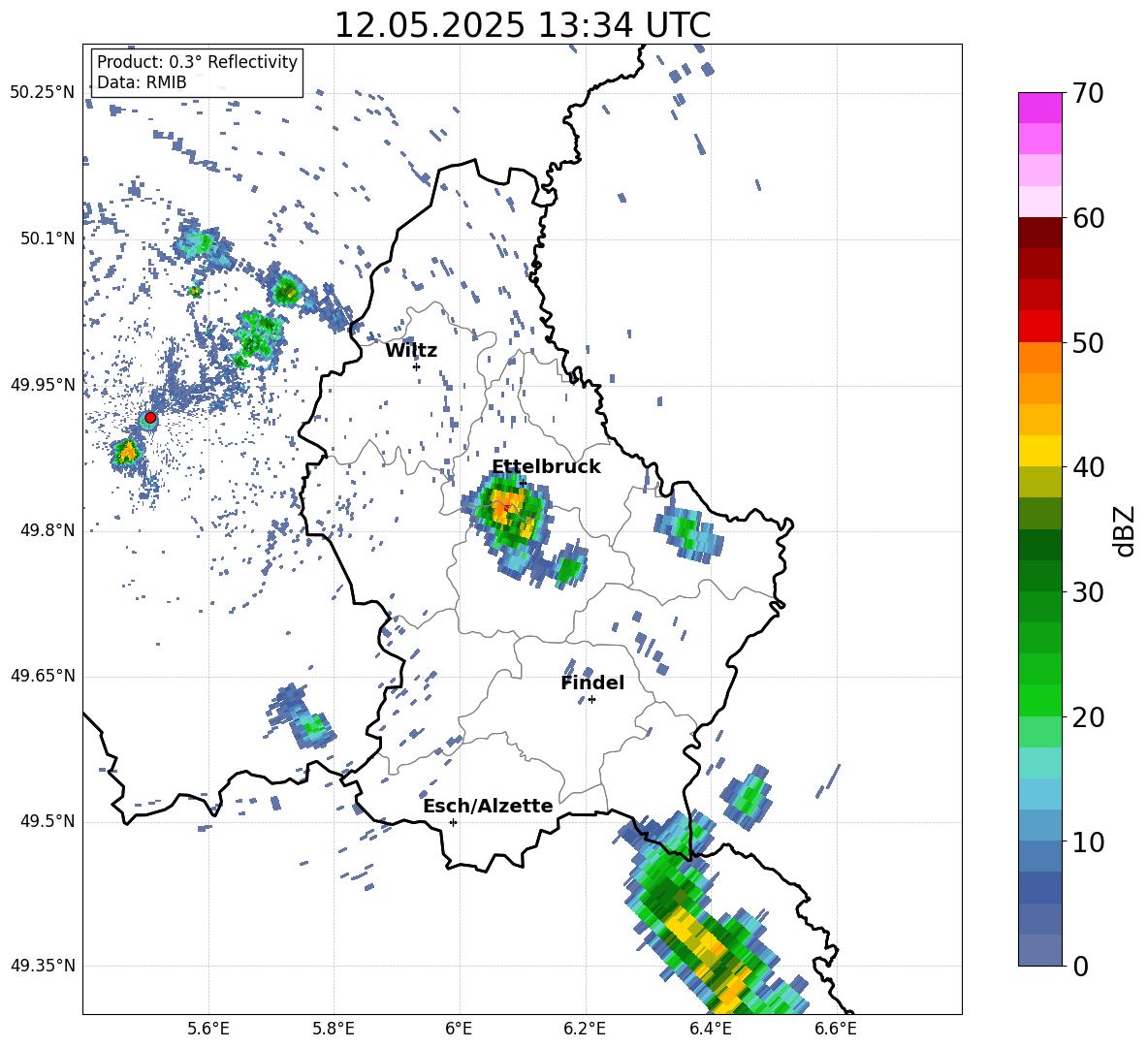The height and width of the screenshot is (1048, 1148).
Task: Click the Findel city label
Action: [592, 683]
